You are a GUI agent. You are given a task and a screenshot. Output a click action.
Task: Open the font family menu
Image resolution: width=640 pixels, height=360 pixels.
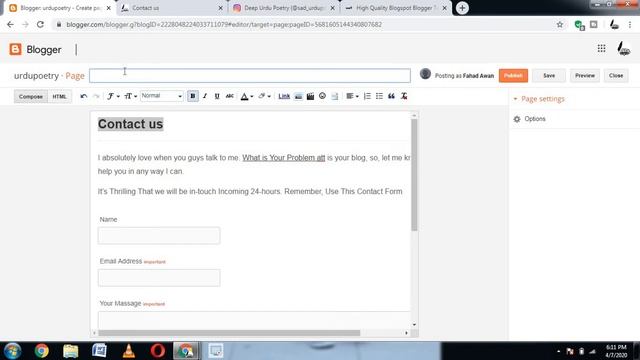tap(113, 96)
